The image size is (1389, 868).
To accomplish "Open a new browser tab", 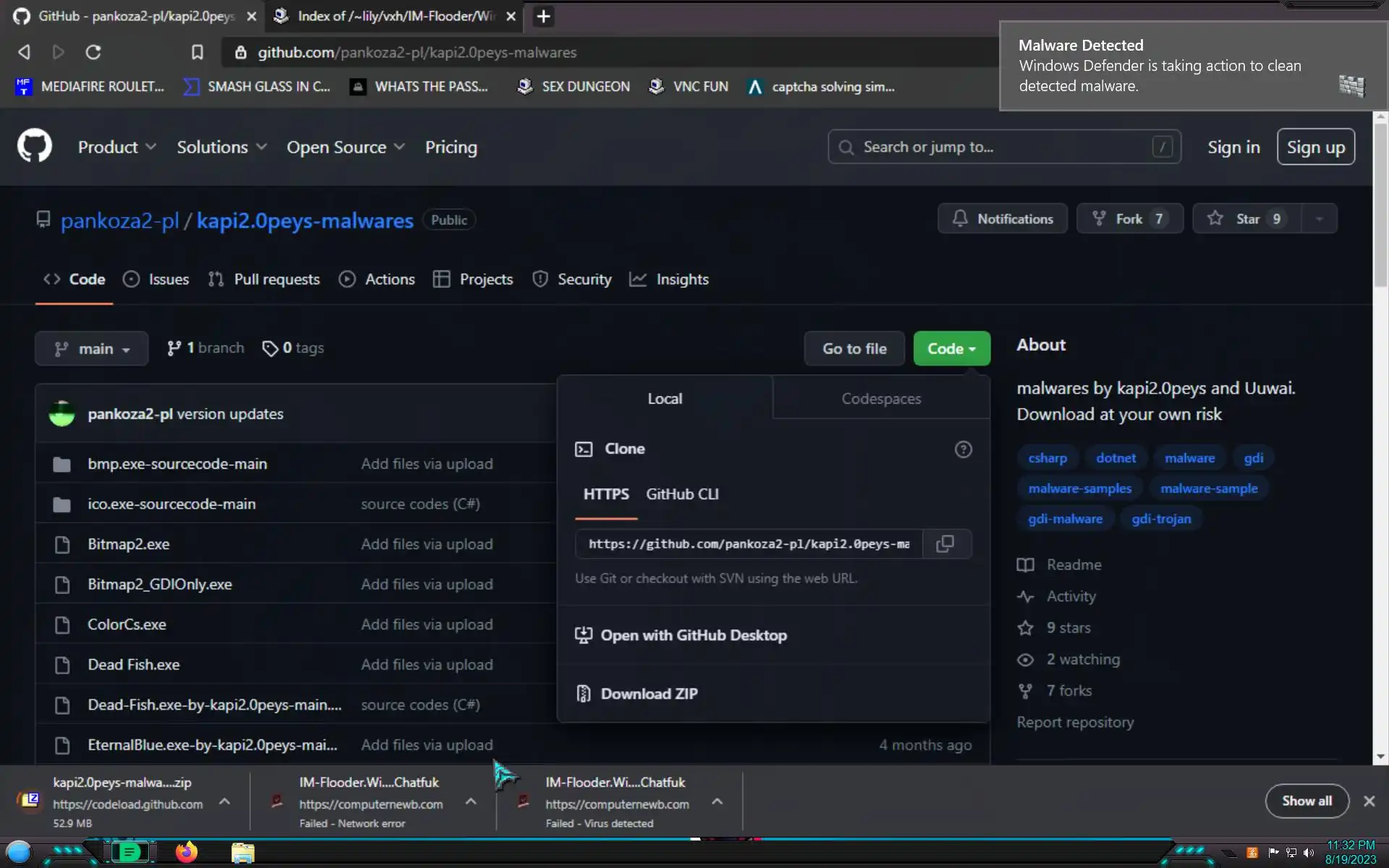I will click(x=543, y=16).
